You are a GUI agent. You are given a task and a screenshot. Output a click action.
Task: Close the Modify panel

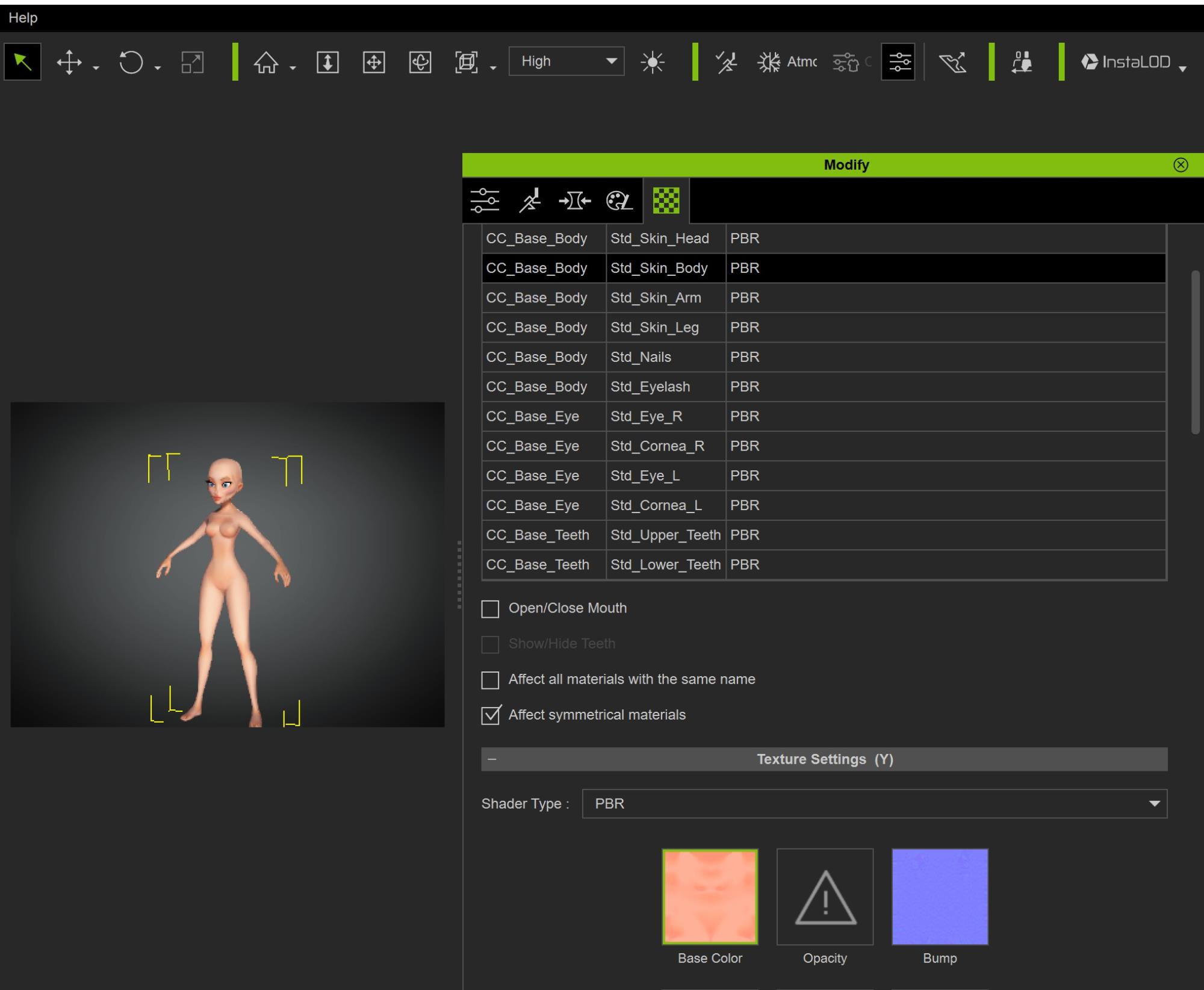(1181, 165)
